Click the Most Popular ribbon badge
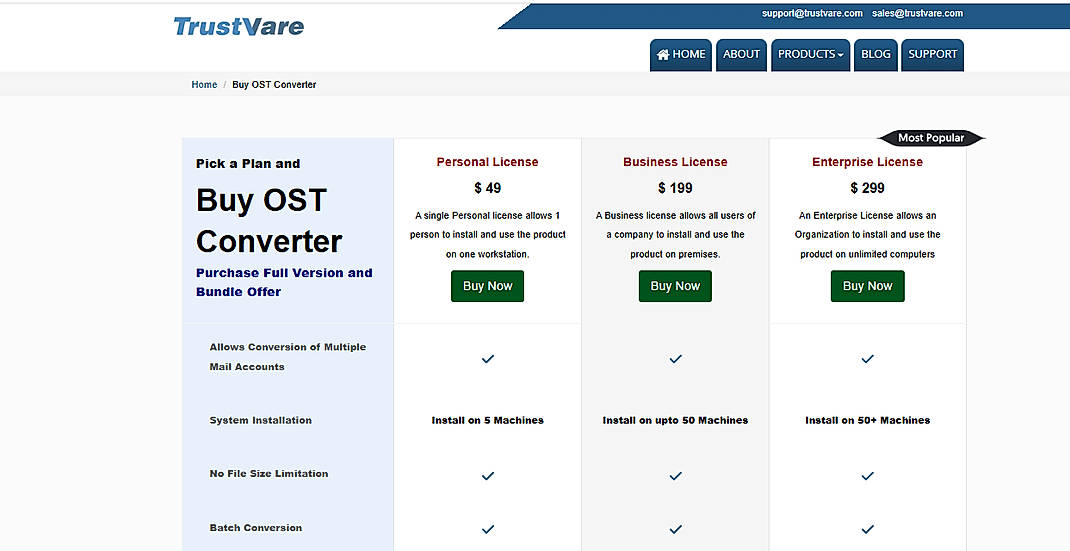Screen dimensions: 1070x551 (931, 138)
